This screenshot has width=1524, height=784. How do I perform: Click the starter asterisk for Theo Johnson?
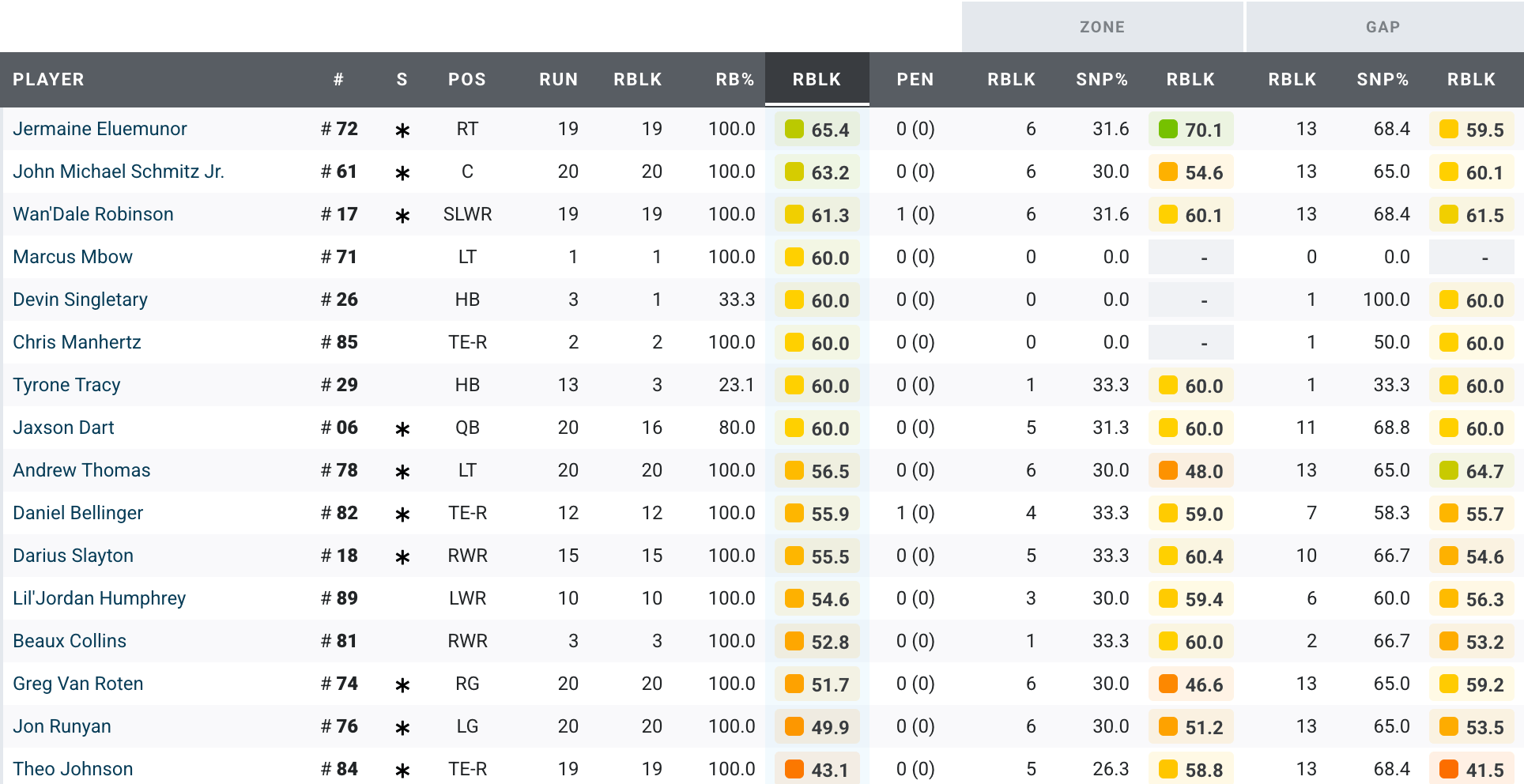click(x=402, y=771)
